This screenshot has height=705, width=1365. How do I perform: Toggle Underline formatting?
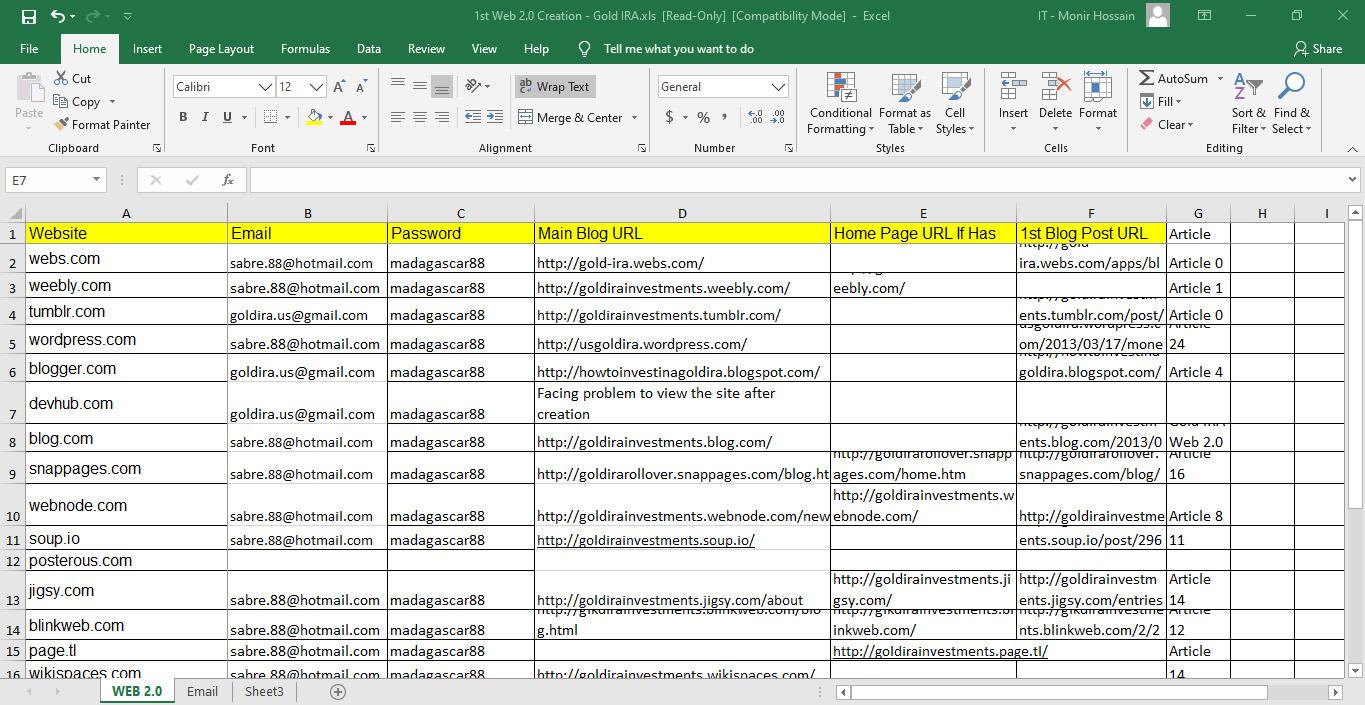click(x=225, y=117)
